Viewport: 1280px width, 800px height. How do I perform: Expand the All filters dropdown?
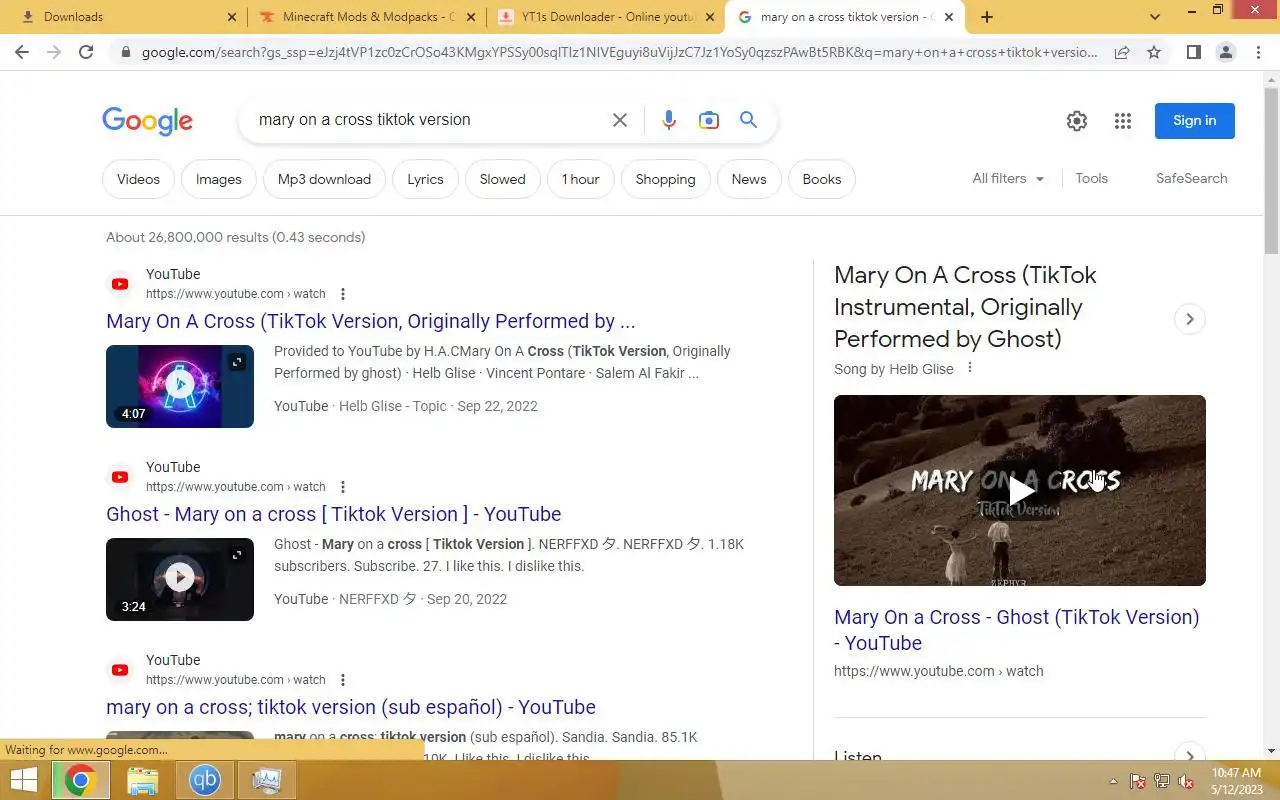1008,178
